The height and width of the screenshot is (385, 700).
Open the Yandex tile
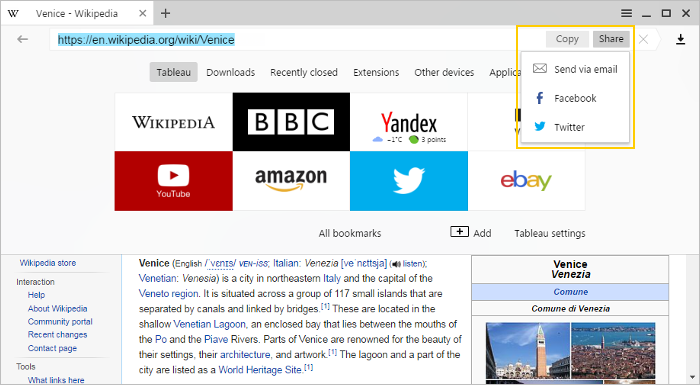click(409, 122)
